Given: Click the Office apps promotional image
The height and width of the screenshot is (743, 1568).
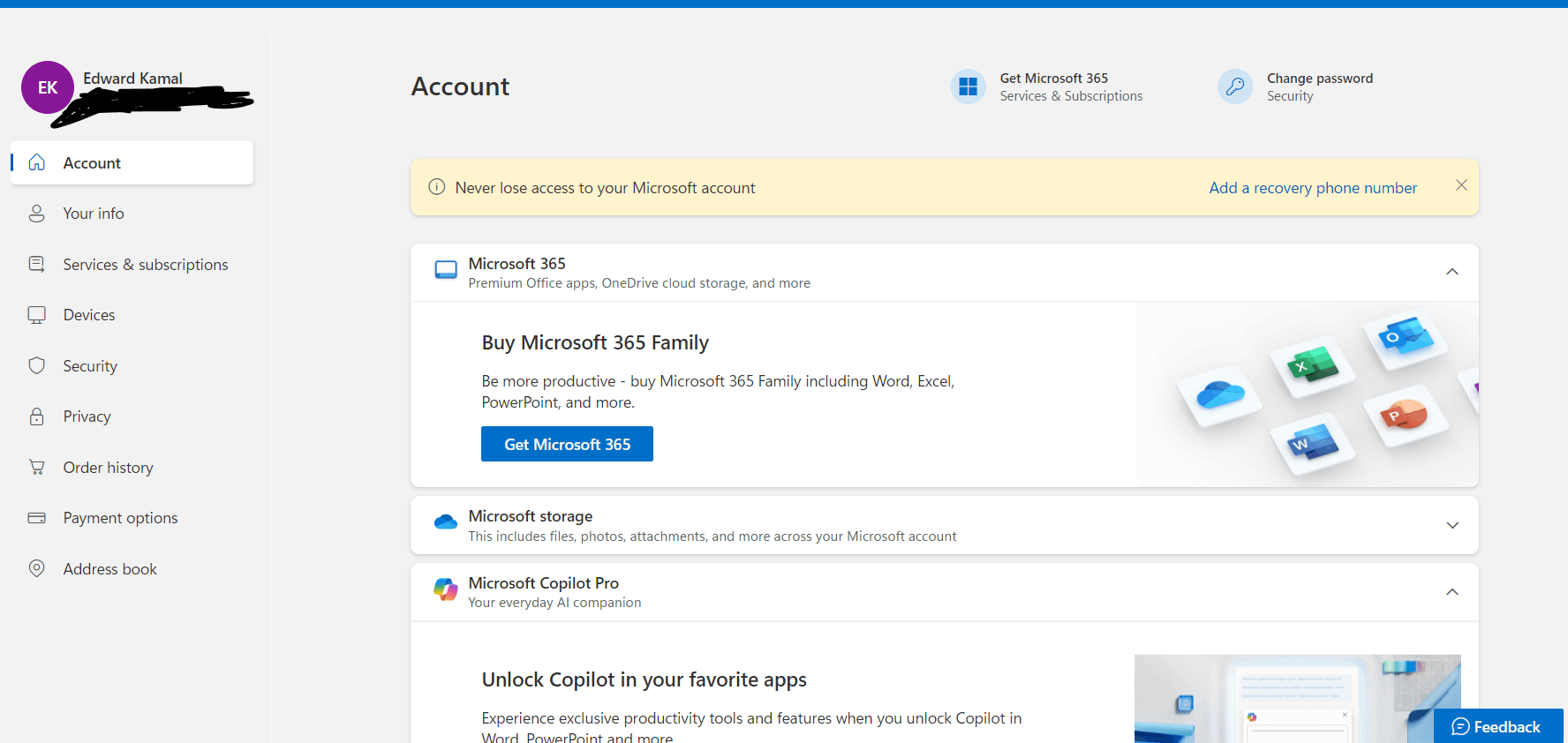Looking at the screenshot, I should [x=1306, y=394].
